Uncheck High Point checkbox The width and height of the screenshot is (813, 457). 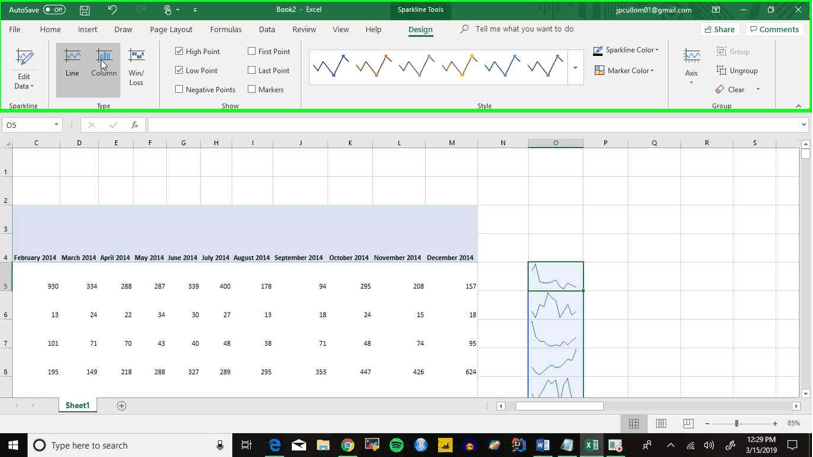pyautogui.click(x=179, y=51)
